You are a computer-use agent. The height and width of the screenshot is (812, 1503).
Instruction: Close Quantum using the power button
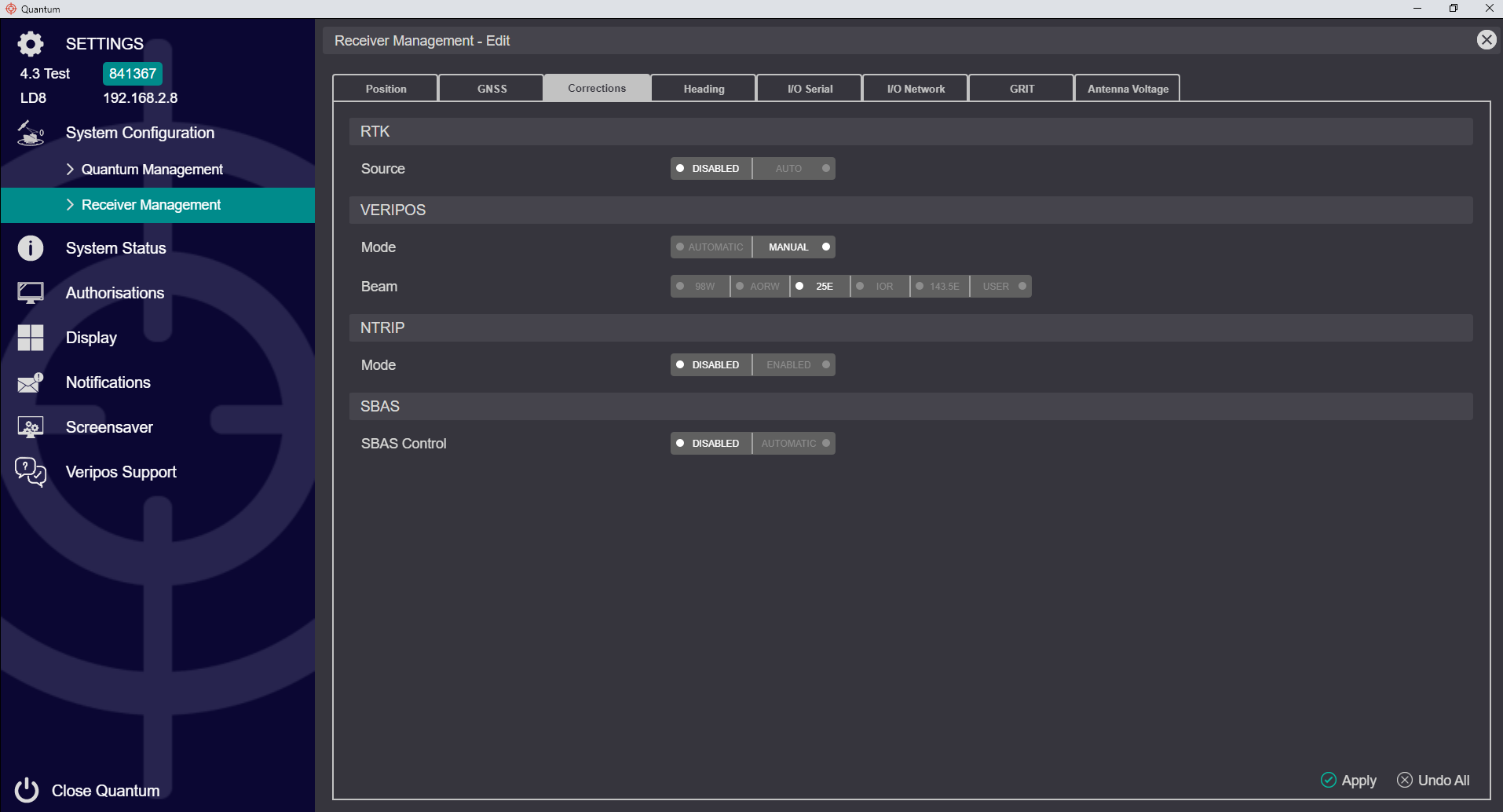(26, 790)
